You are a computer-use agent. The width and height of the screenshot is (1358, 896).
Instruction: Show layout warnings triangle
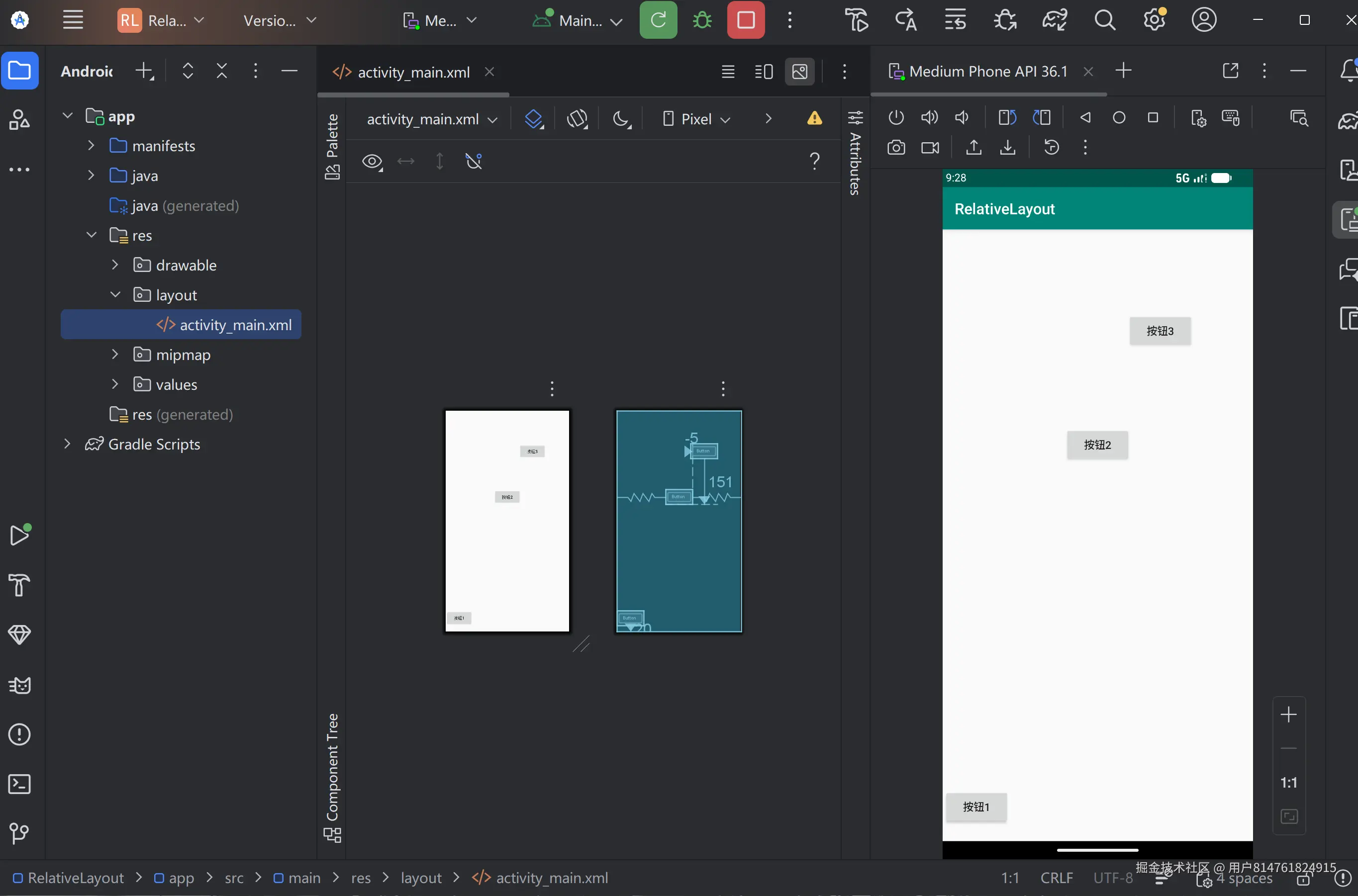(814, 118)
